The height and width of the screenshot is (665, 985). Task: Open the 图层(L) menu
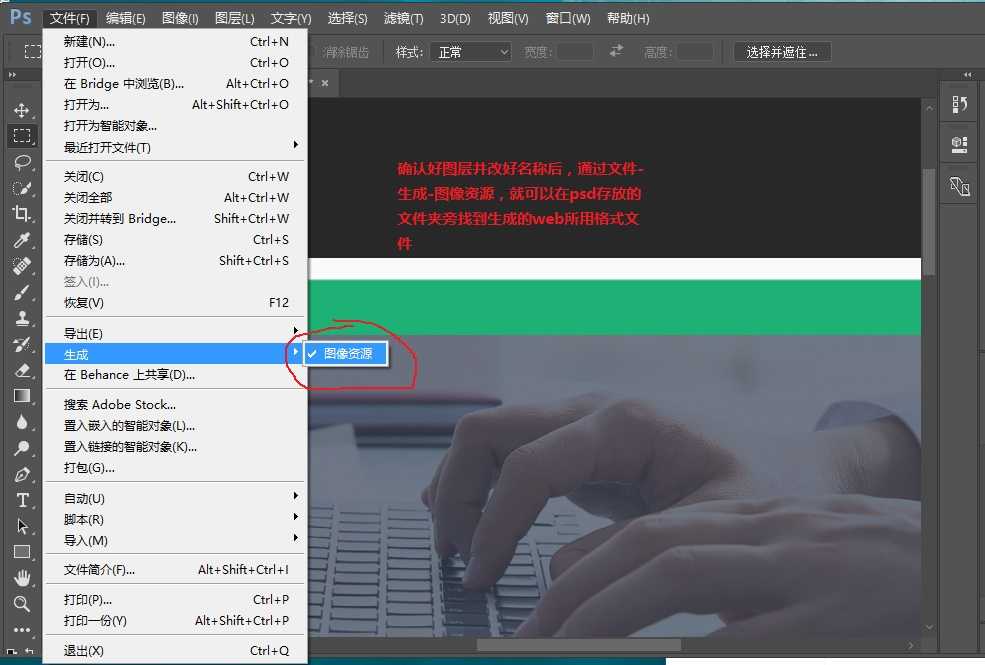(235, 18)
